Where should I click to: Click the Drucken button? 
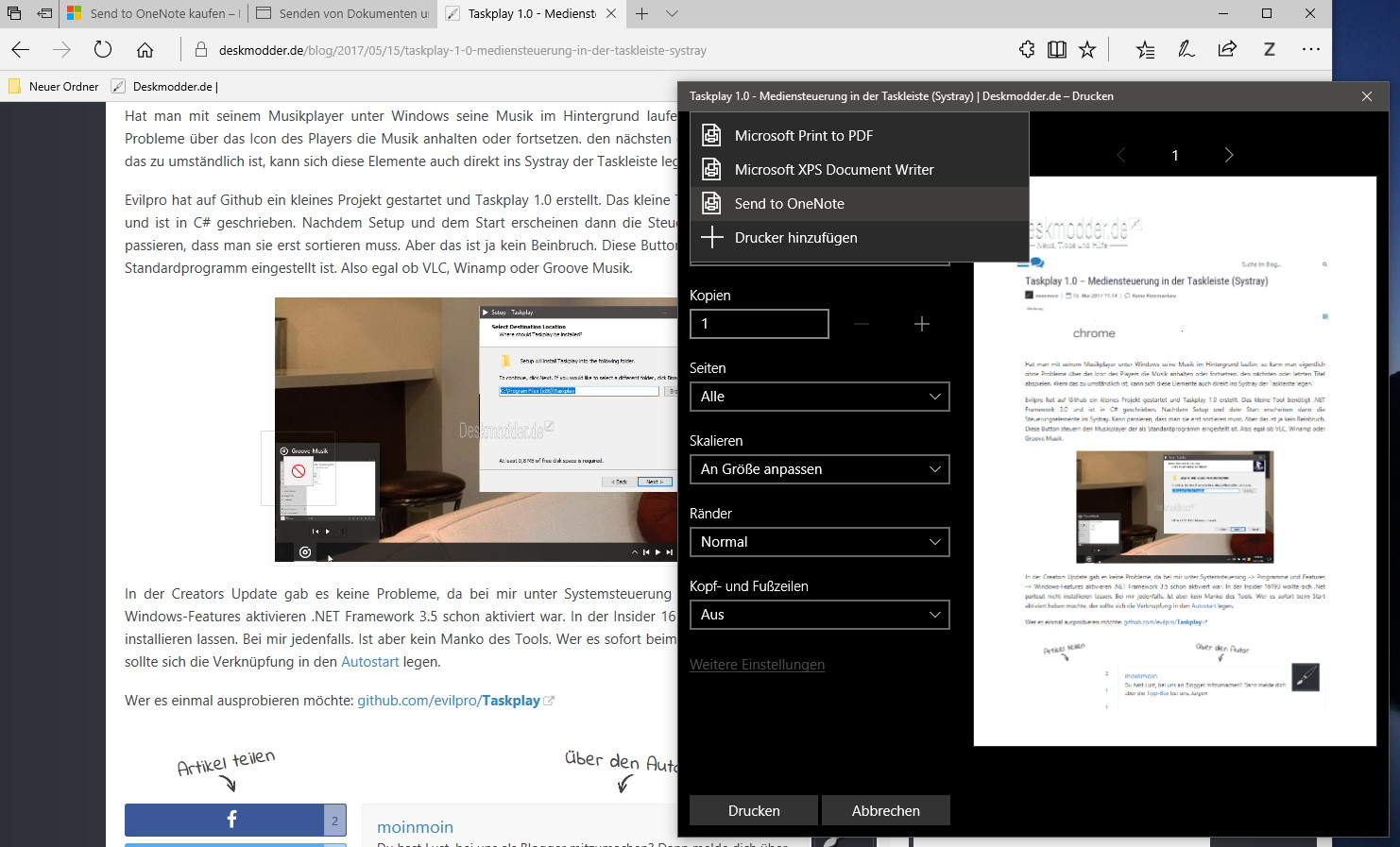tap(754, 810)
